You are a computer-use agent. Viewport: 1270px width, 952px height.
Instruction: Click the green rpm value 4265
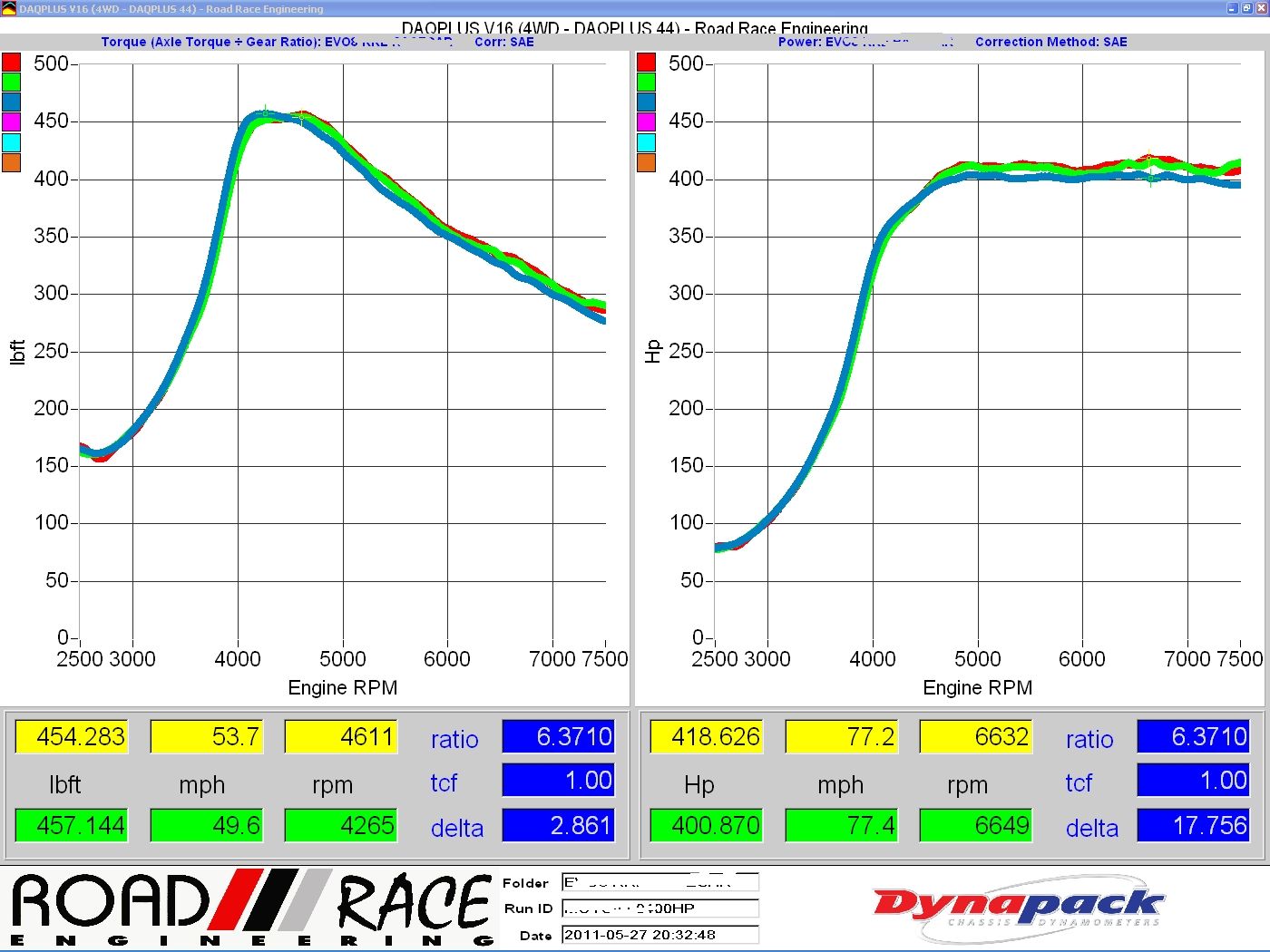click(341, 825)
